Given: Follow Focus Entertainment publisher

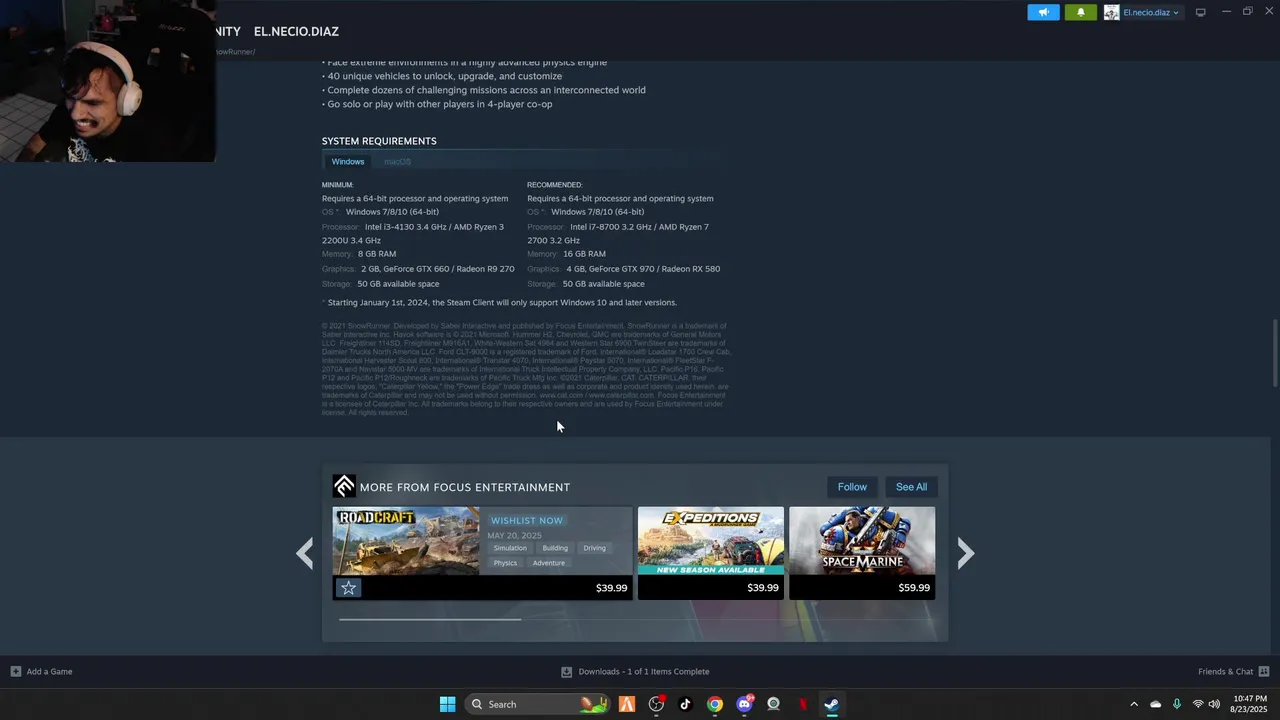Looking at the screenshot, I should pyautogui.click(x=852, y=487).
